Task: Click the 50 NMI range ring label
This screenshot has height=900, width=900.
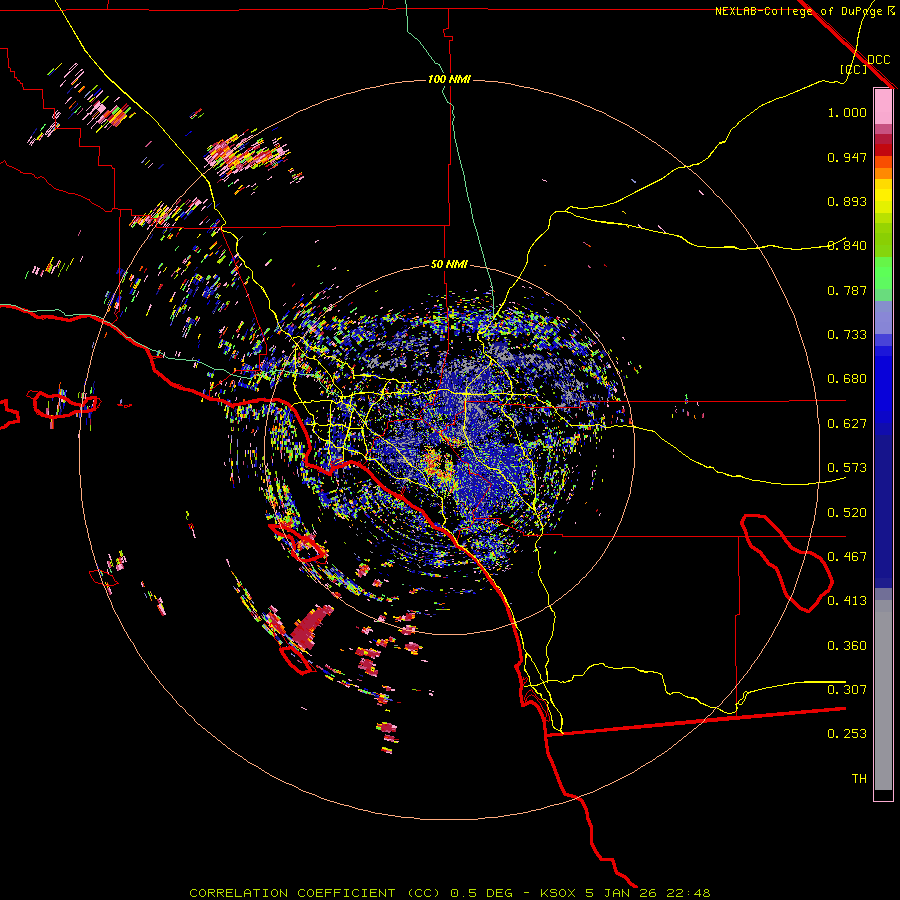Action: click(449, 265)
